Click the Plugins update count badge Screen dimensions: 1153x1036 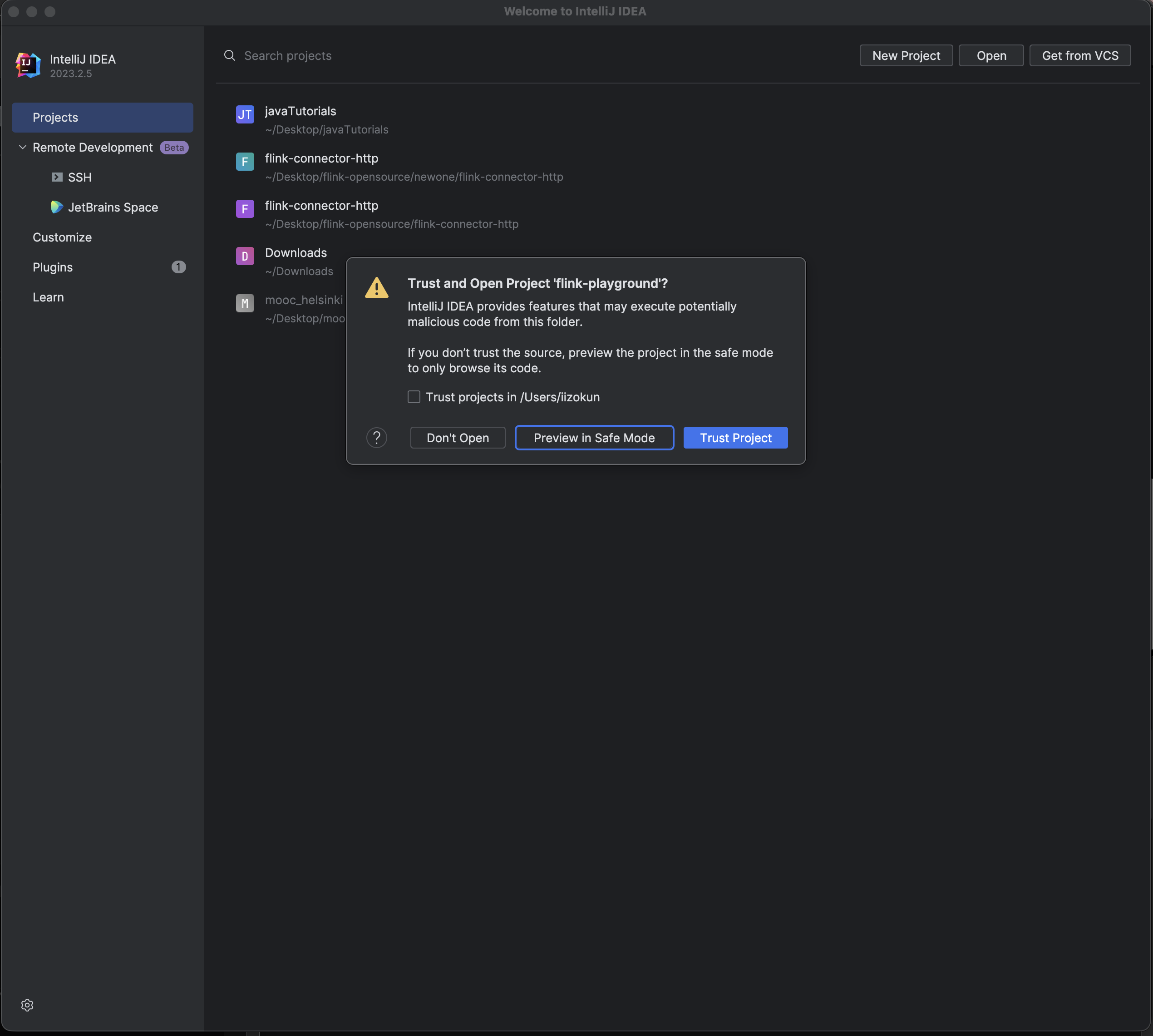pos(179,267)
